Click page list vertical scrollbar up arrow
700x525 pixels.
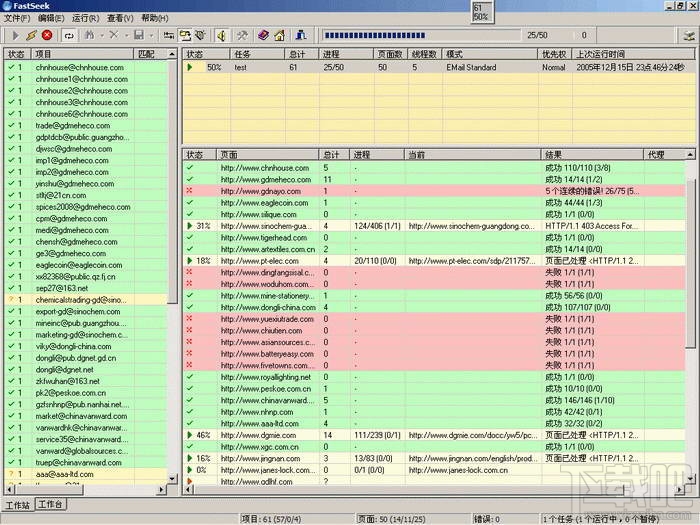[x=690, y=155]
